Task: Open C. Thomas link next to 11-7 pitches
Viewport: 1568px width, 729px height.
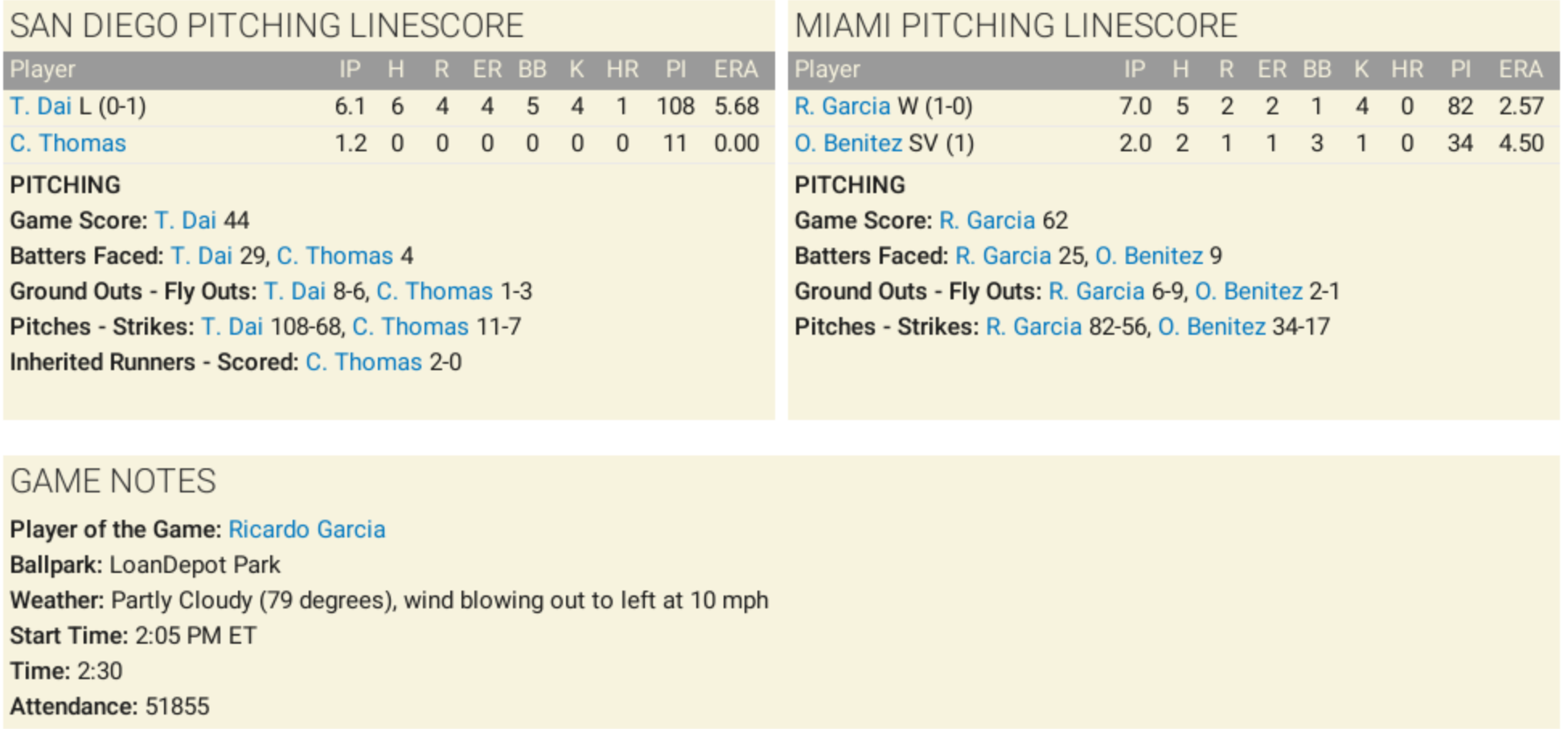Action: click(410, 327)
